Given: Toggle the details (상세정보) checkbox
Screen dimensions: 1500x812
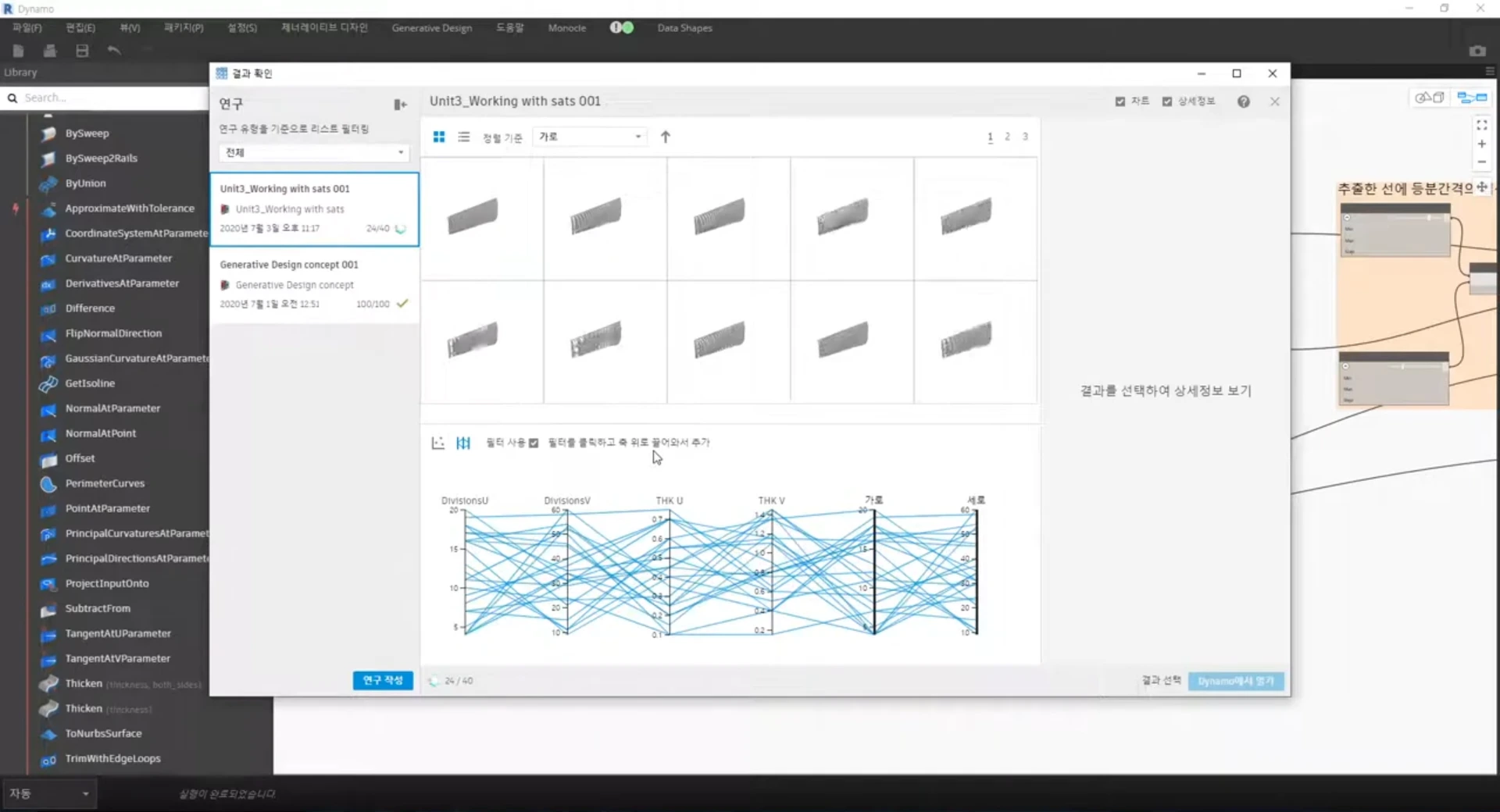Looking at the screenshot, I should tap(1167, 101).
